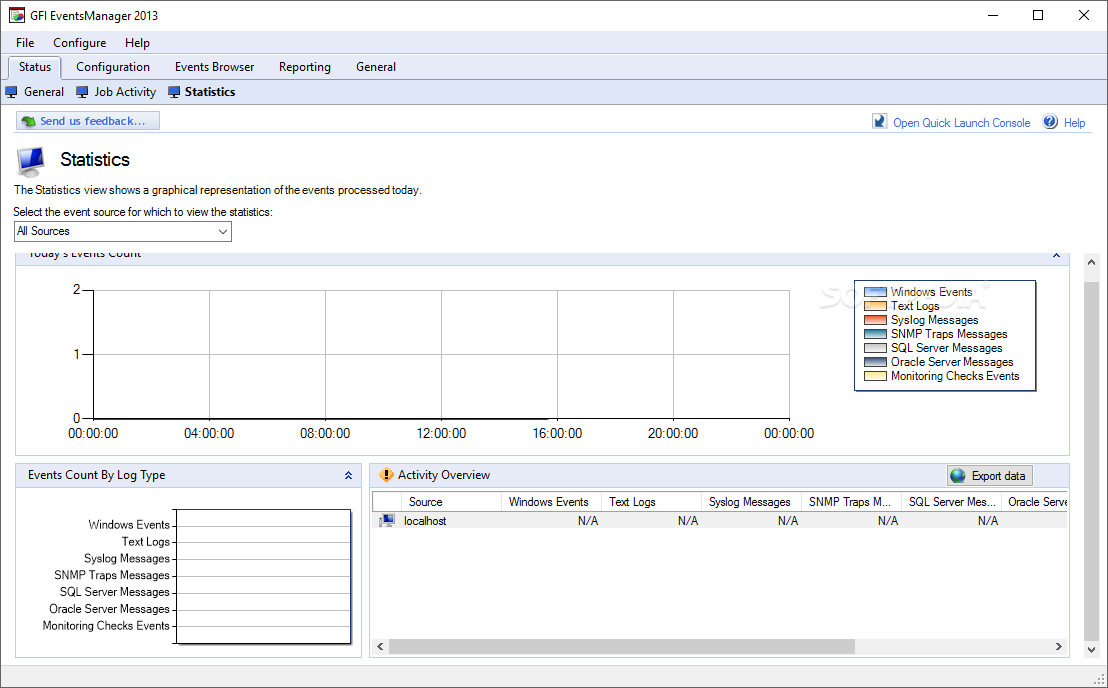Screen dimensions: 1108x688
Task: Select the localhost row in Activity Overview
Action: [719, 521]
